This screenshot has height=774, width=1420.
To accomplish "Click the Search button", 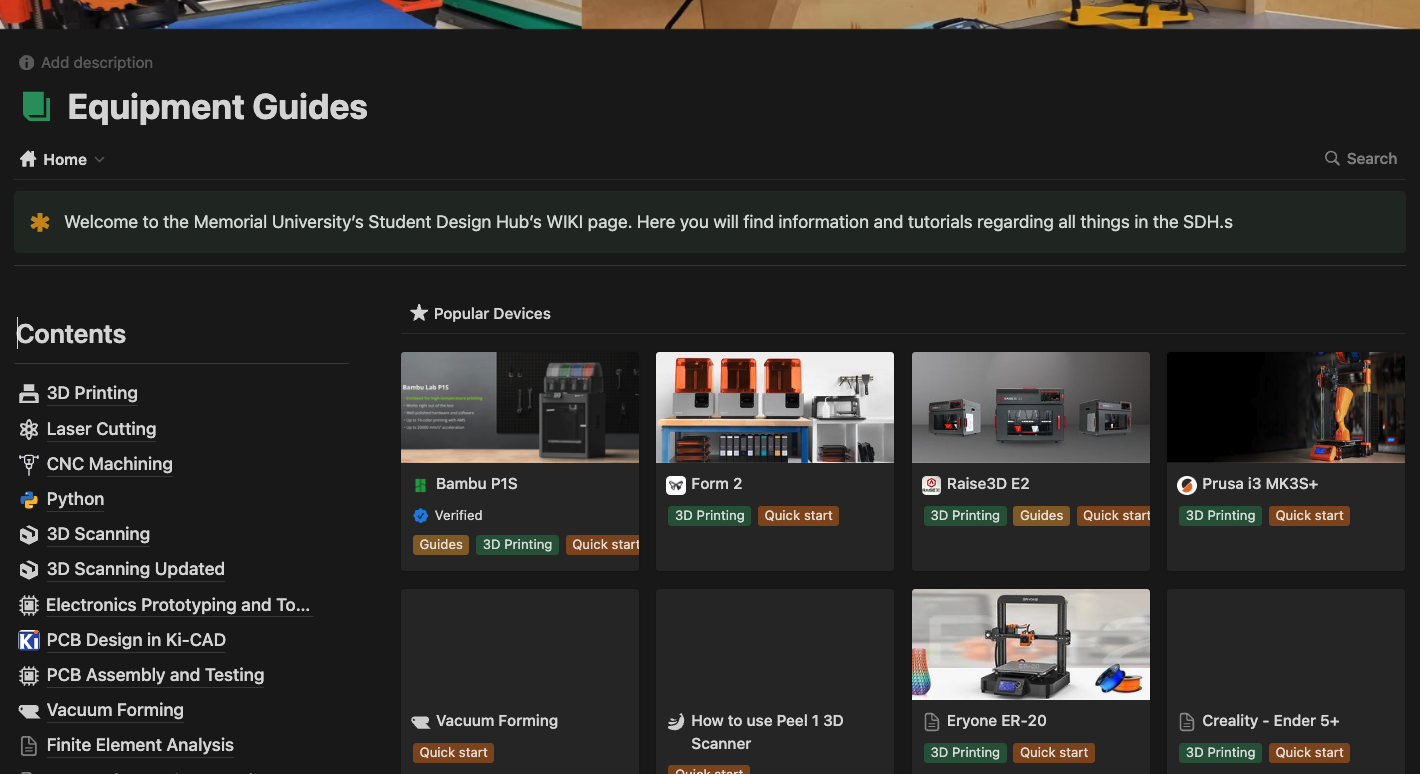I will tap(1360, 158).
